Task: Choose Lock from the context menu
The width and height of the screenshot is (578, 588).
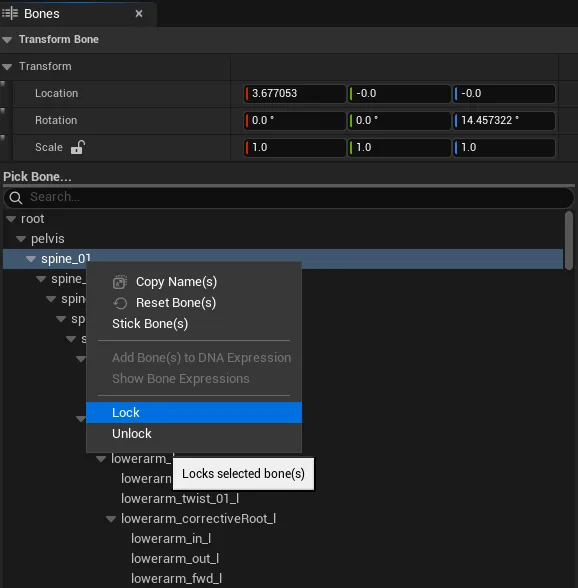Action: [194, 412]
